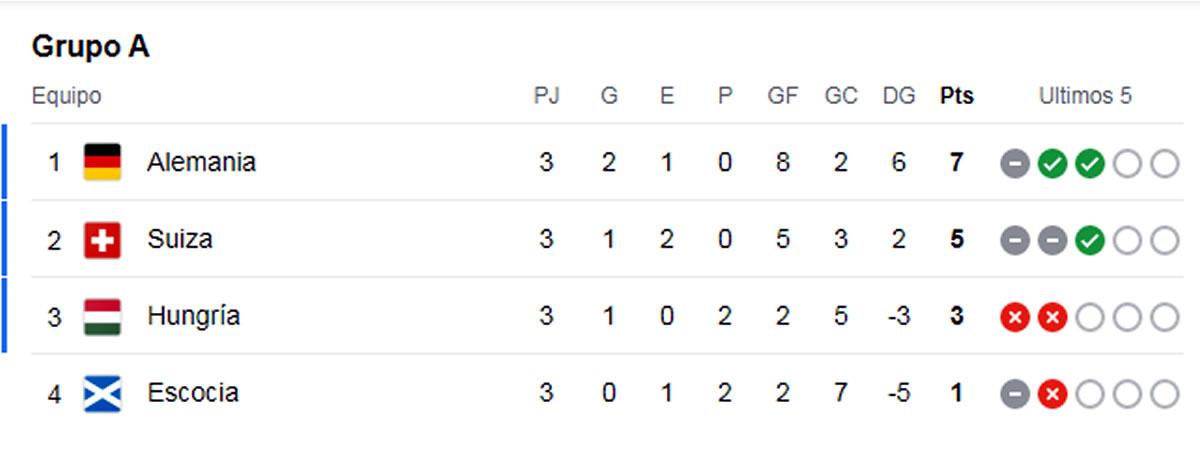Click the Switzerland flag icon
Screen dimensions: 1200x475
102,240
